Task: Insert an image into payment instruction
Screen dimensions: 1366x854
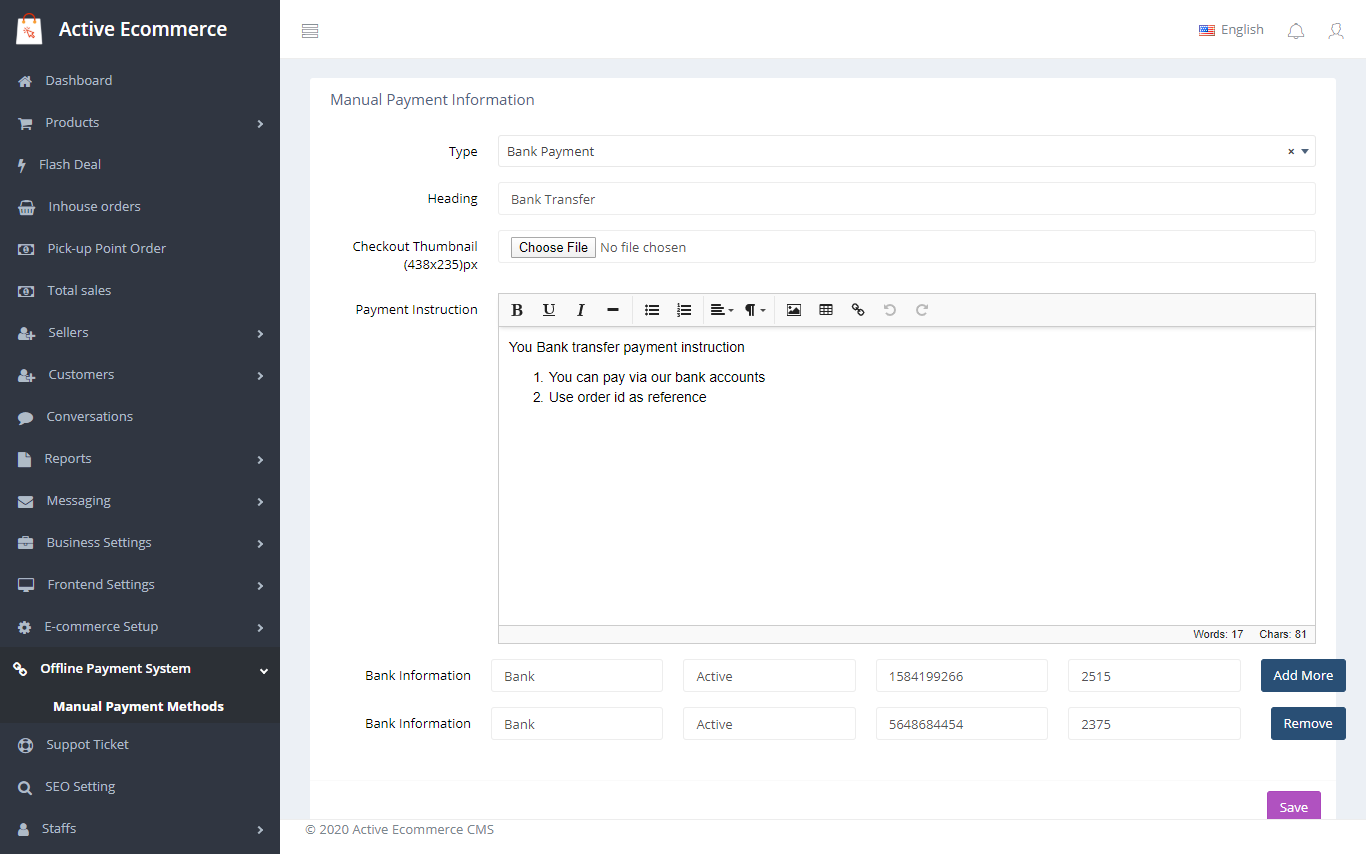Action: click(x=794, y=310)
